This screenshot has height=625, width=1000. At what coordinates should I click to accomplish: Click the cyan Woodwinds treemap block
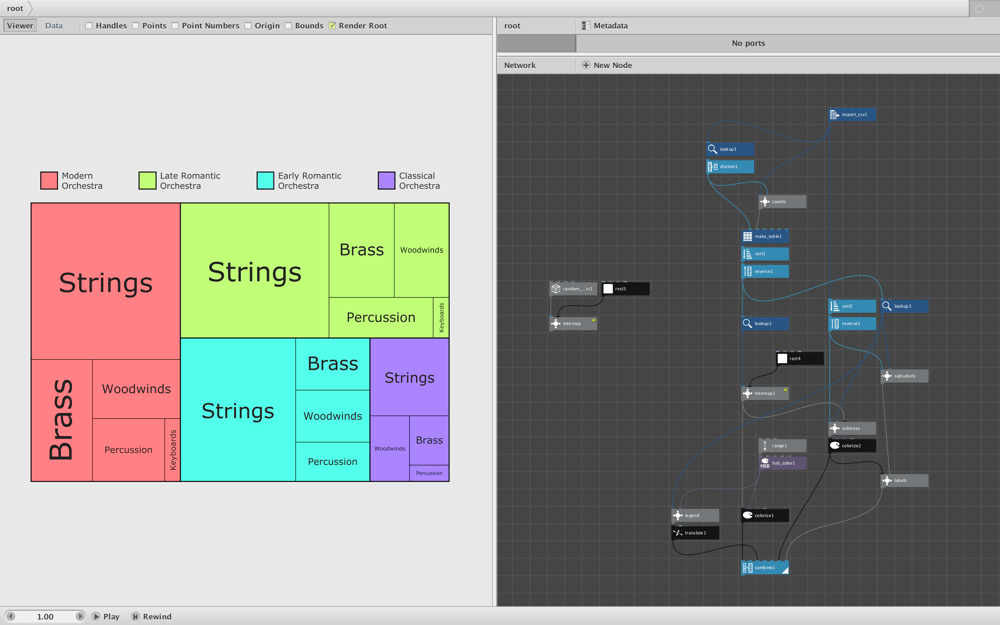tap(332, 416)
